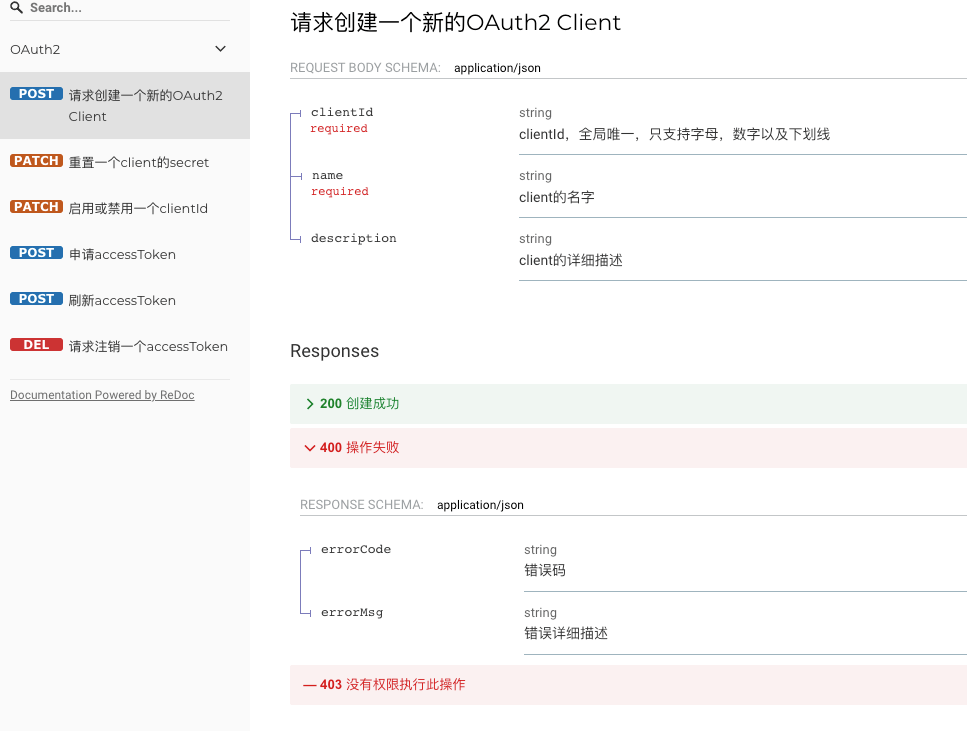Screen dimensions: 967x731
Task: Click the POST badge for 申请accessToken
Action: [36, 253]
